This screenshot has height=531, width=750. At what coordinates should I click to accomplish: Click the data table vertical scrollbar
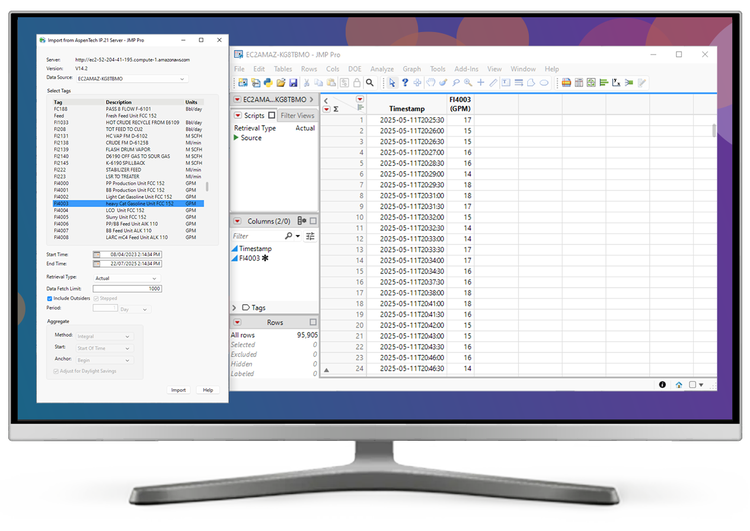click(714, 130)
